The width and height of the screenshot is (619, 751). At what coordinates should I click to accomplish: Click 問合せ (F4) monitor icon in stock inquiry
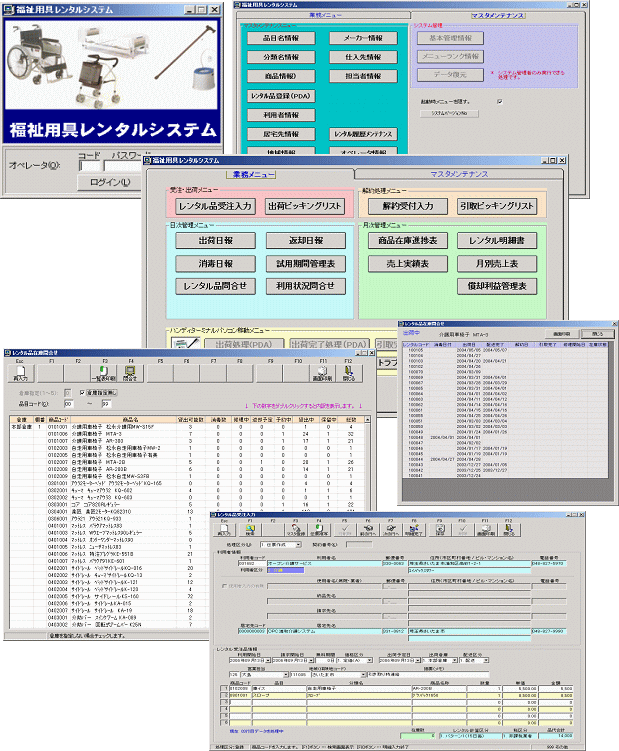tap(129, 373)
